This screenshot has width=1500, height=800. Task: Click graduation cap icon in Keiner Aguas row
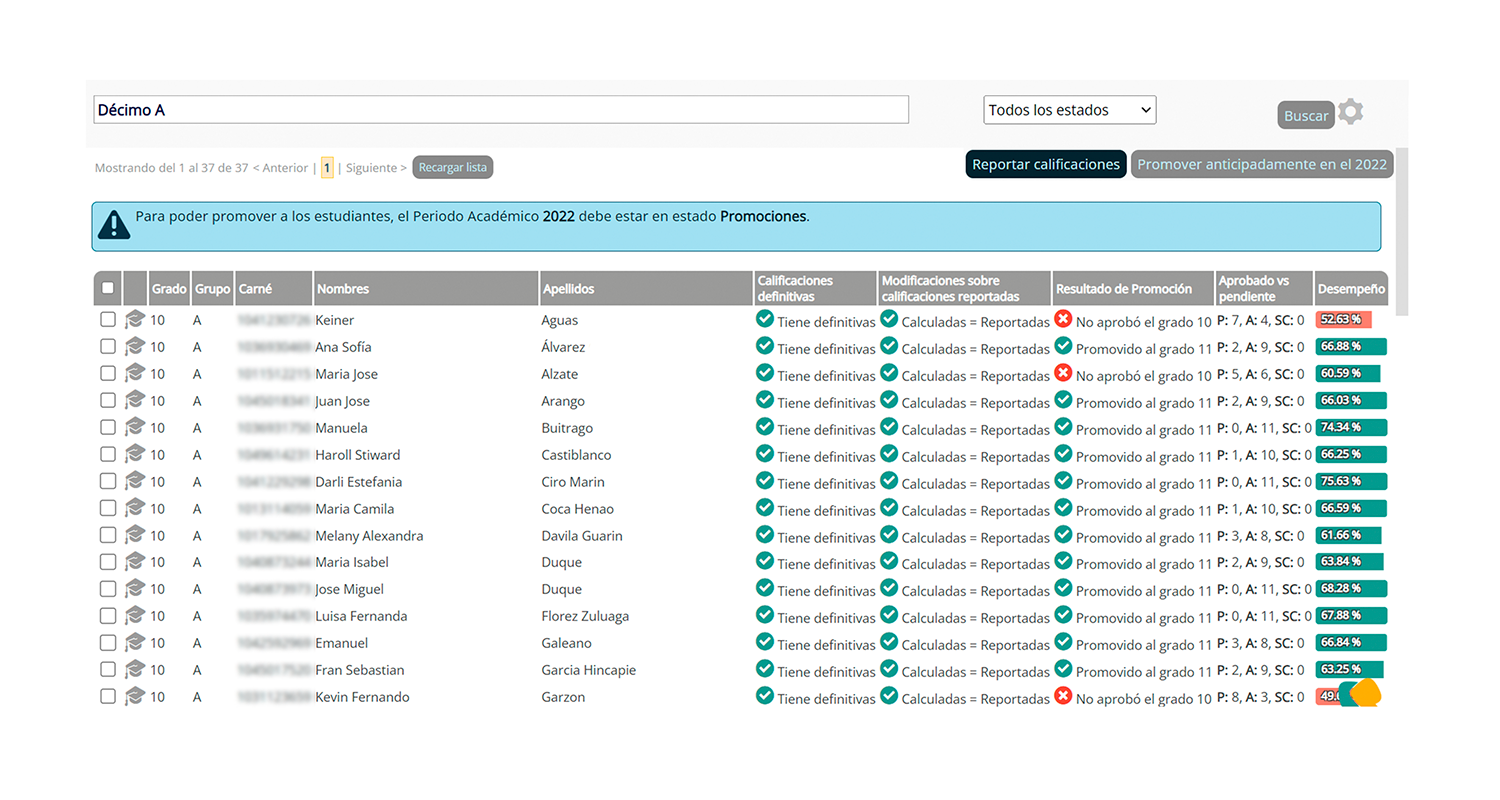click(x=134, y=320)
